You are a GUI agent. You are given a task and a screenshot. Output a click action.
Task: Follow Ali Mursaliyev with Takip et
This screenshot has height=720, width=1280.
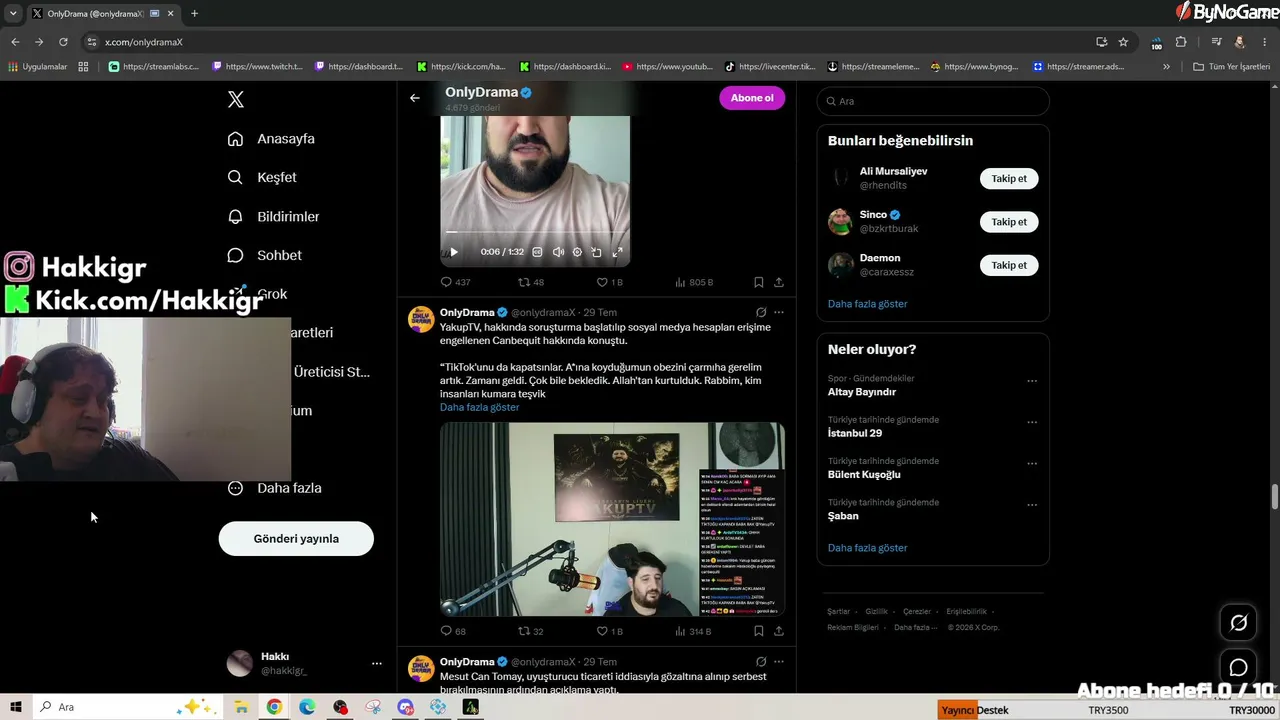(1009, 178)
